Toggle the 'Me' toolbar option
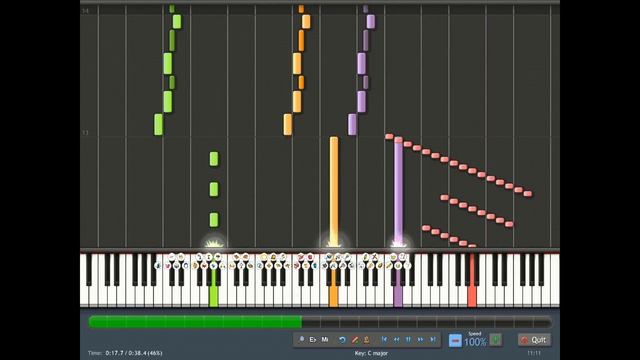Screen dimensions: 640x360 [325, 340]
